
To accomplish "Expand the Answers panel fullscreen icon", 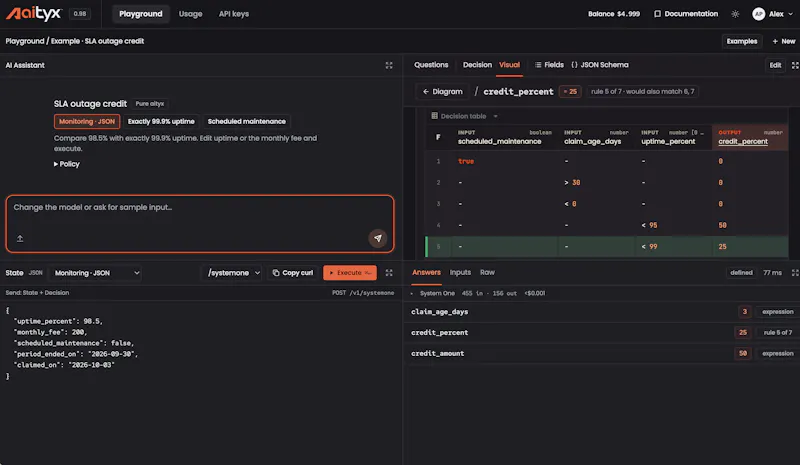I will [794, 273].
